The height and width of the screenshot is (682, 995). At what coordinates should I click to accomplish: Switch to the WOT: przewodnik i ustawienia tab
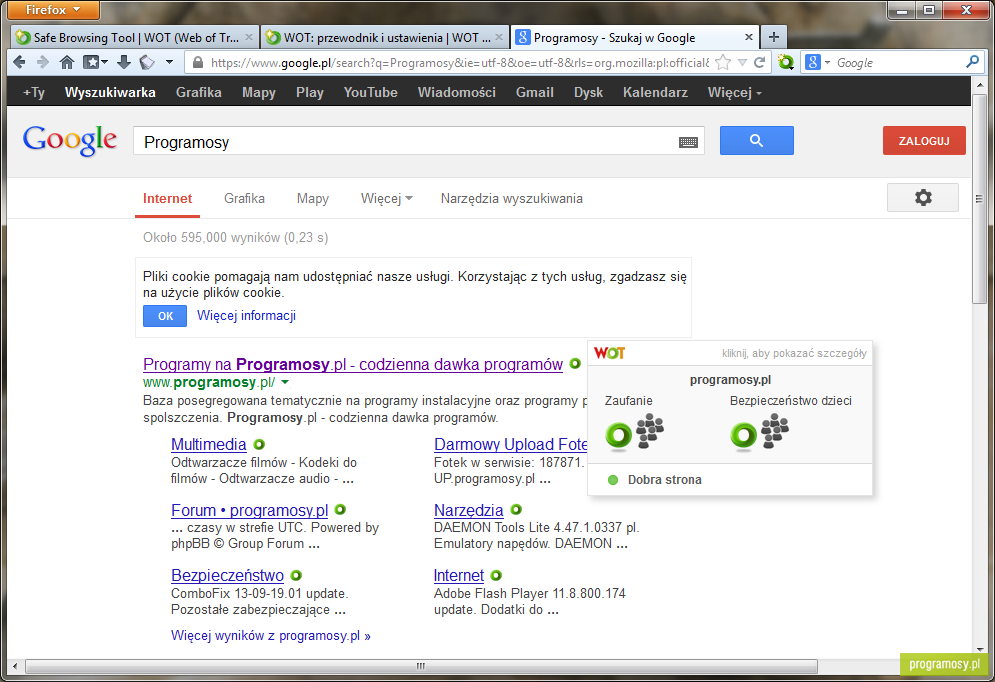pyautogui.click(x=386, y=37)
